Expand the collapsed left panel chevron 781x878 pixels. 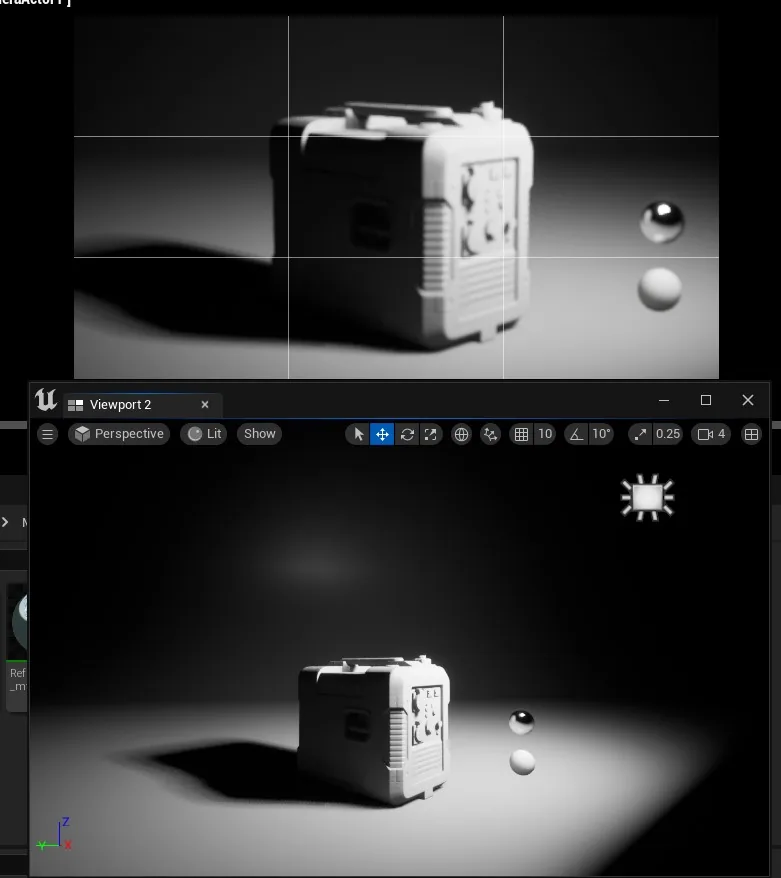[5, 522]
